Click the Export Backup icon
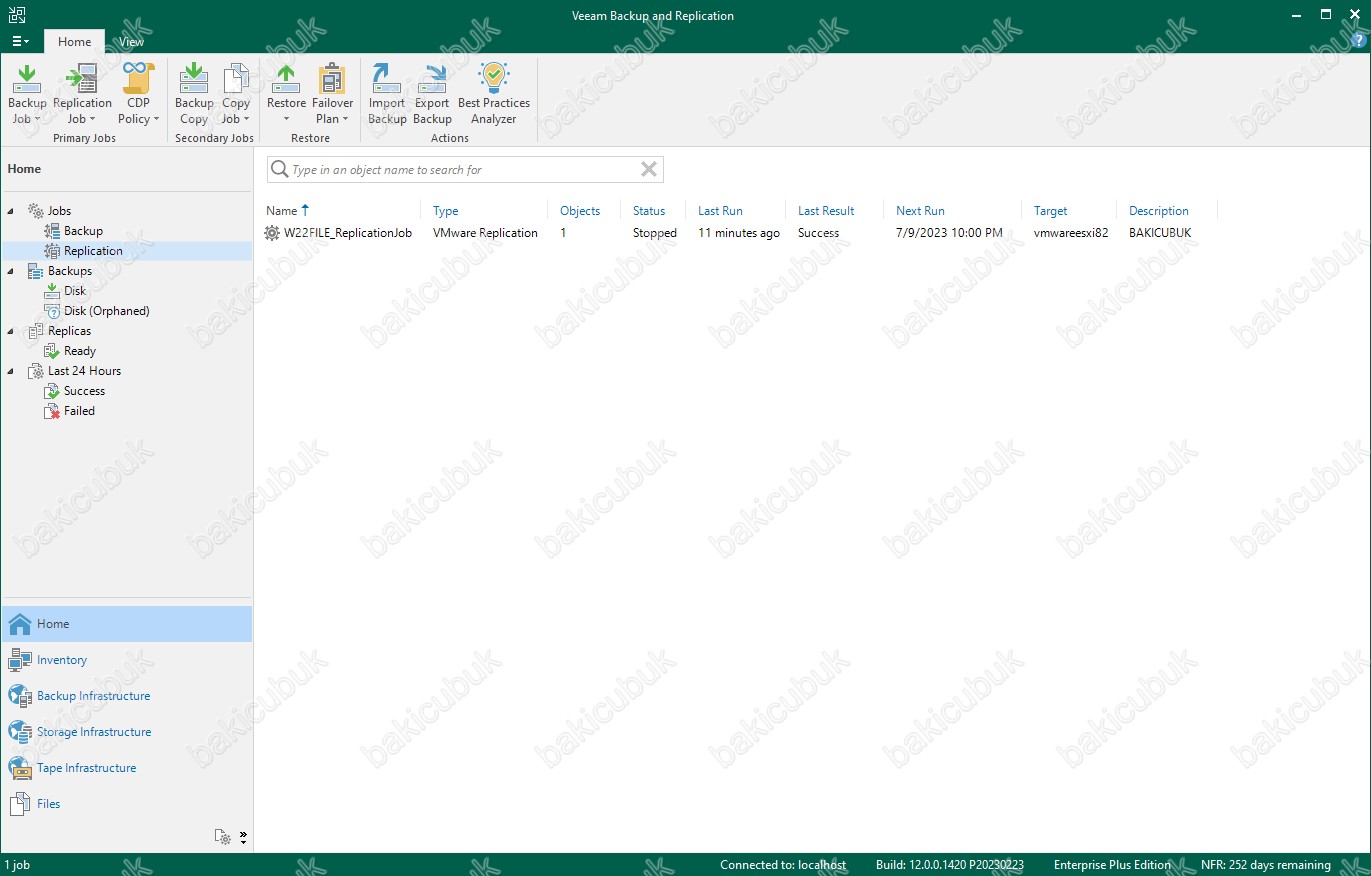This screenshot has height=876, width=1371. point(432,93)
